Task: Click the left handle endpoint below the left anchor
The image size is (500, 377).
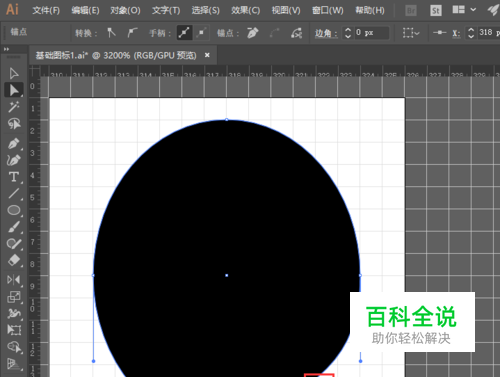Action: (x=93, y=361)
